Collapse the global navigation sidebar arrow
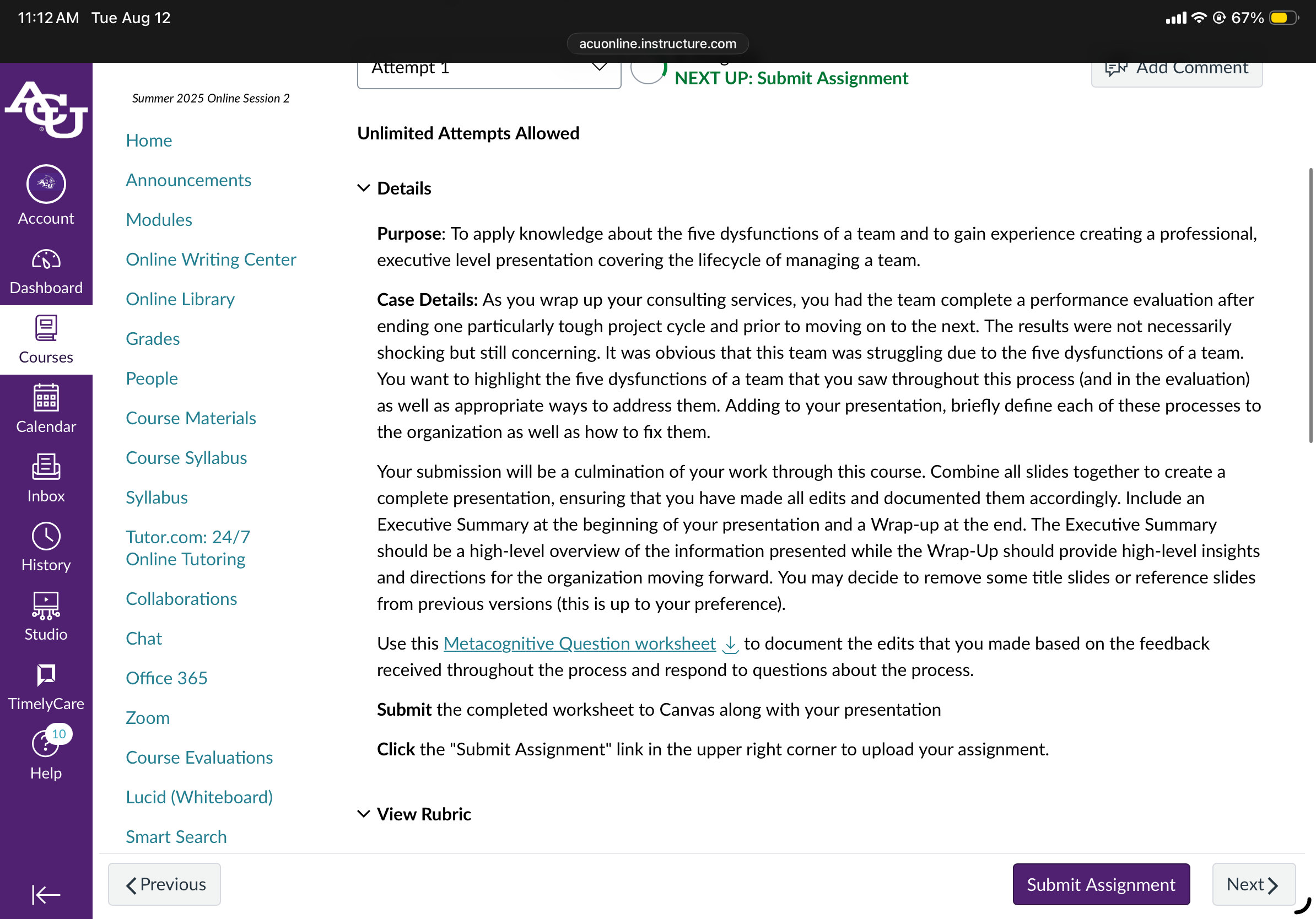Image resolution: width=1316 pixels, height=919 pixels. 46,894
